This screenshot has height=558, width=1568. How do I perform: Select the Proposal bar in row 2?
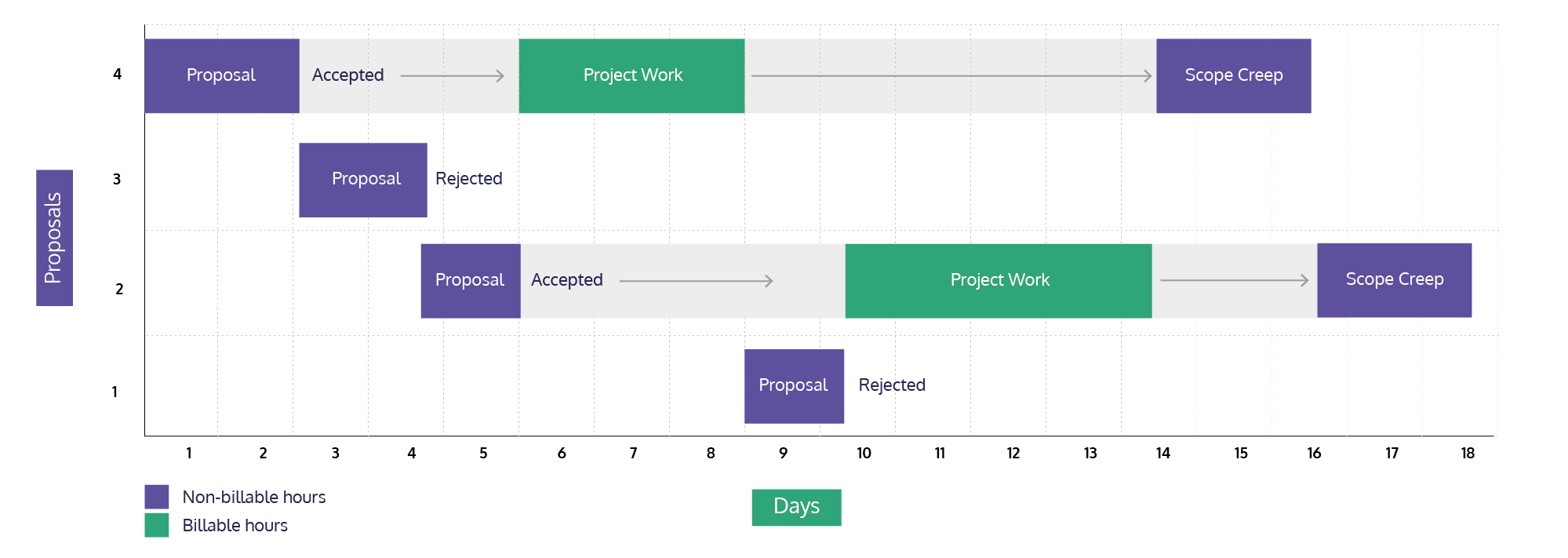(x=471, y=280)
